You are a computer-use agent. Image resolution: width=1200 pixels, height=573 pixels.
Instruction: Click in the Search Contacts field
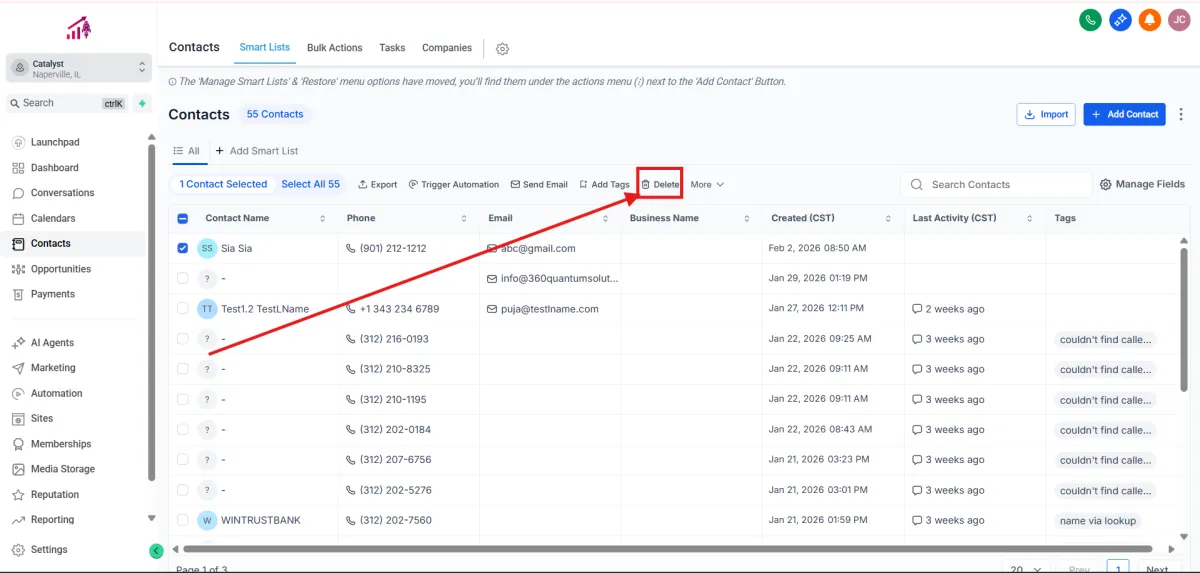997,185
